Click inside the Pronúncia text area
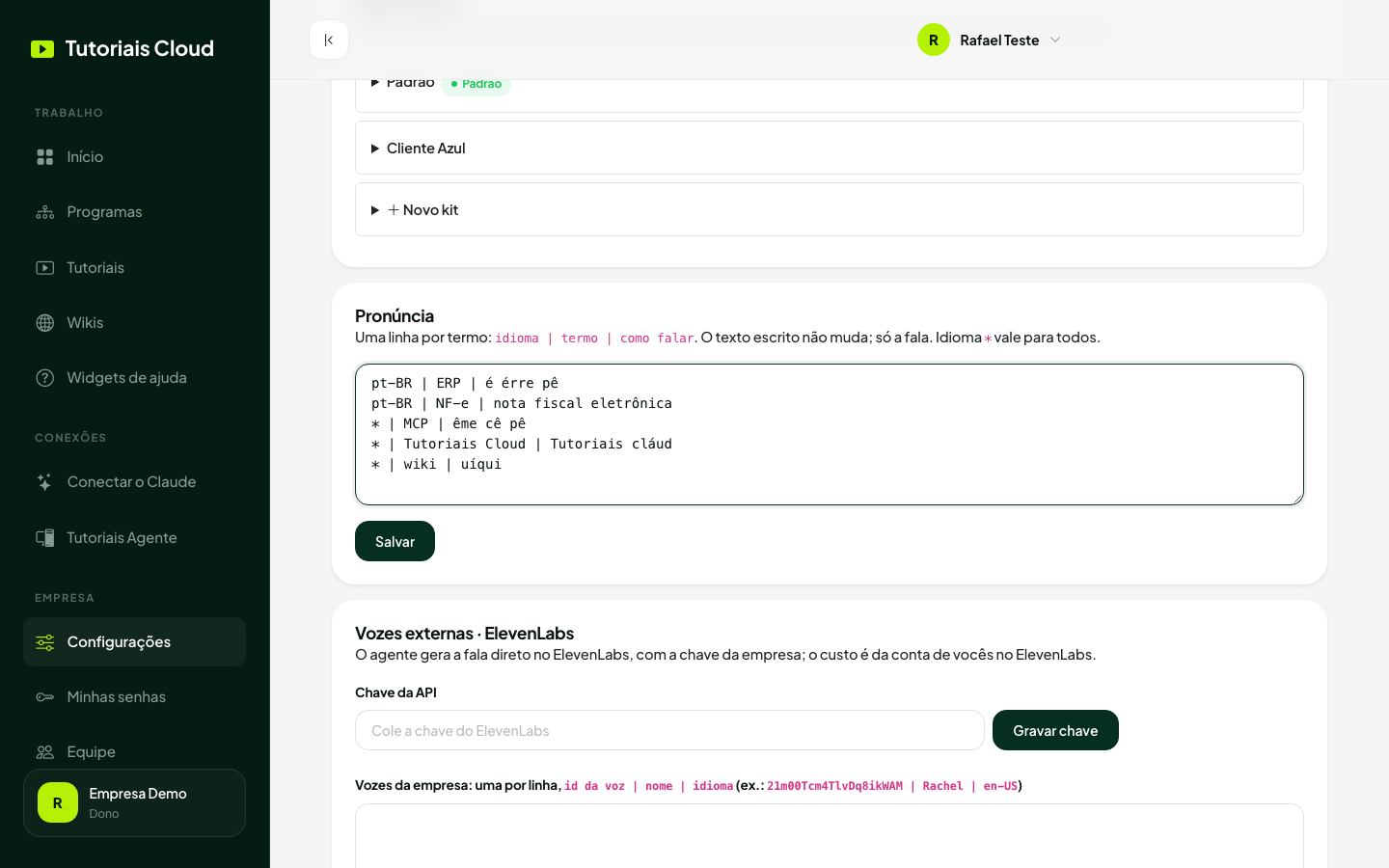Image resolution: width=1389 pixels, height=868 pixels. (x=830, y=434)
